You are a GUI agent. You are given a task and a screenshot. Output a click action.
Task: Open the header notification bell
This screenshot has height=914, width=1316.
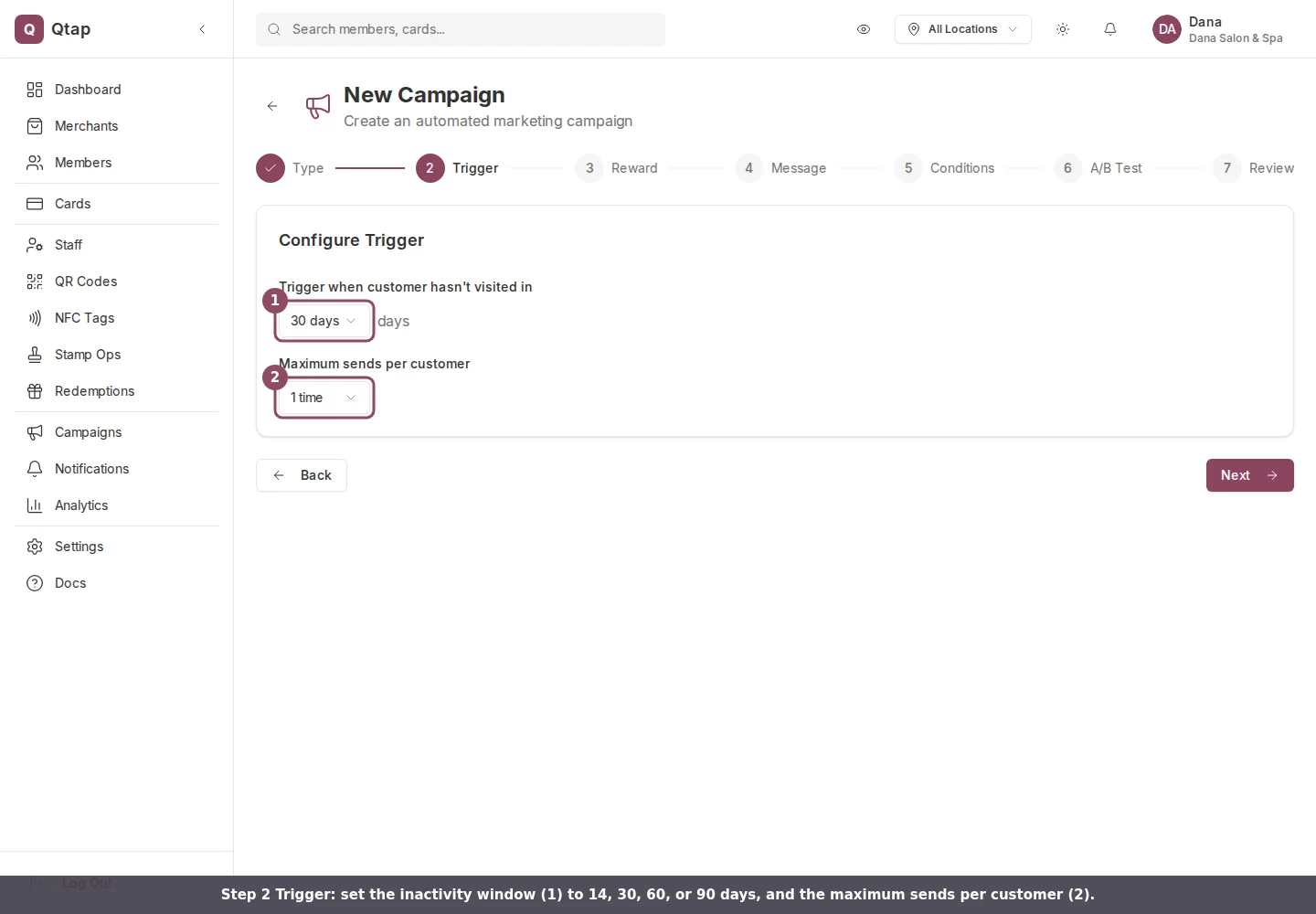pos(1110,29)
